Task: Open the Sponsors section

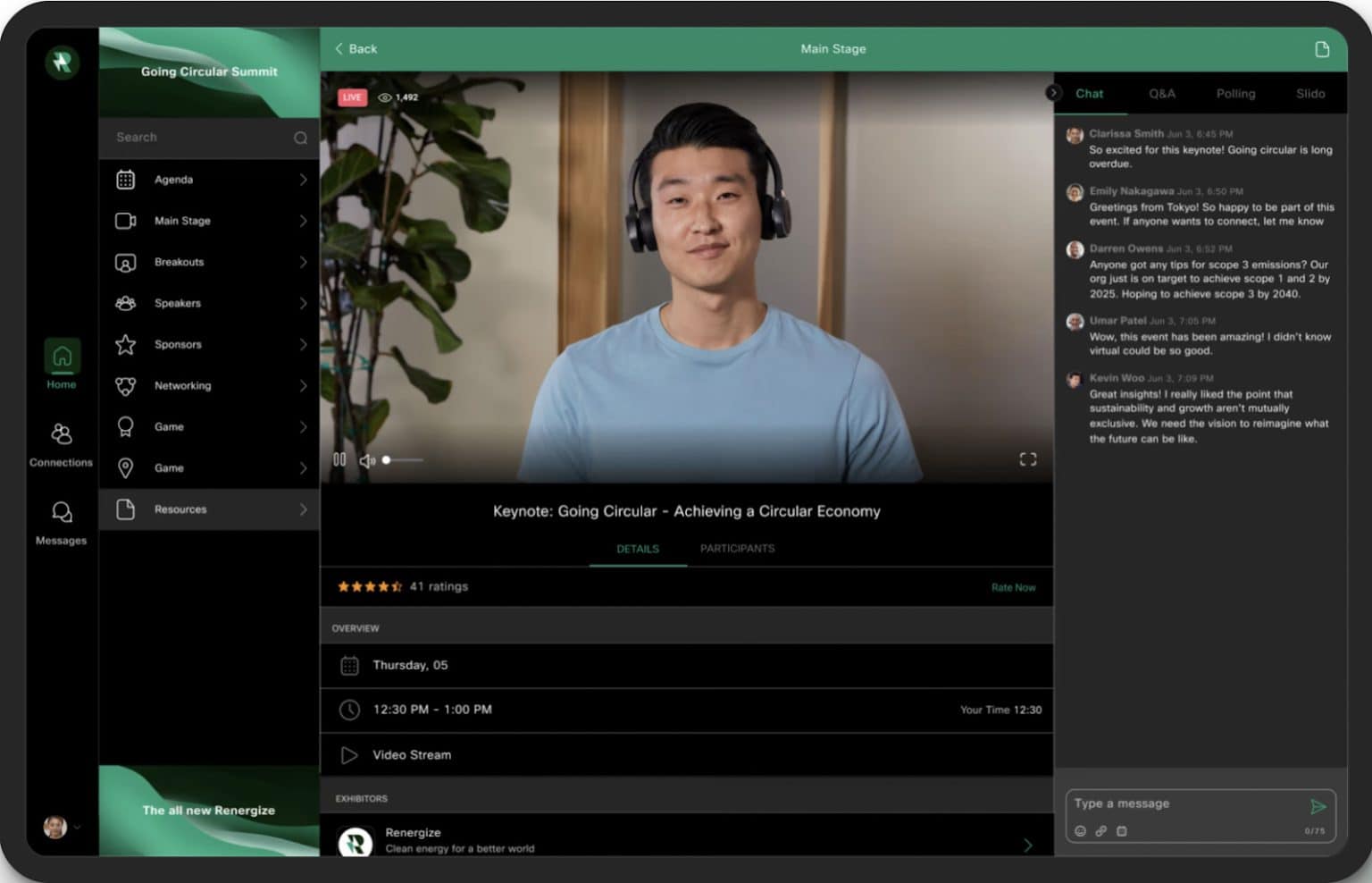Action: 177,344
